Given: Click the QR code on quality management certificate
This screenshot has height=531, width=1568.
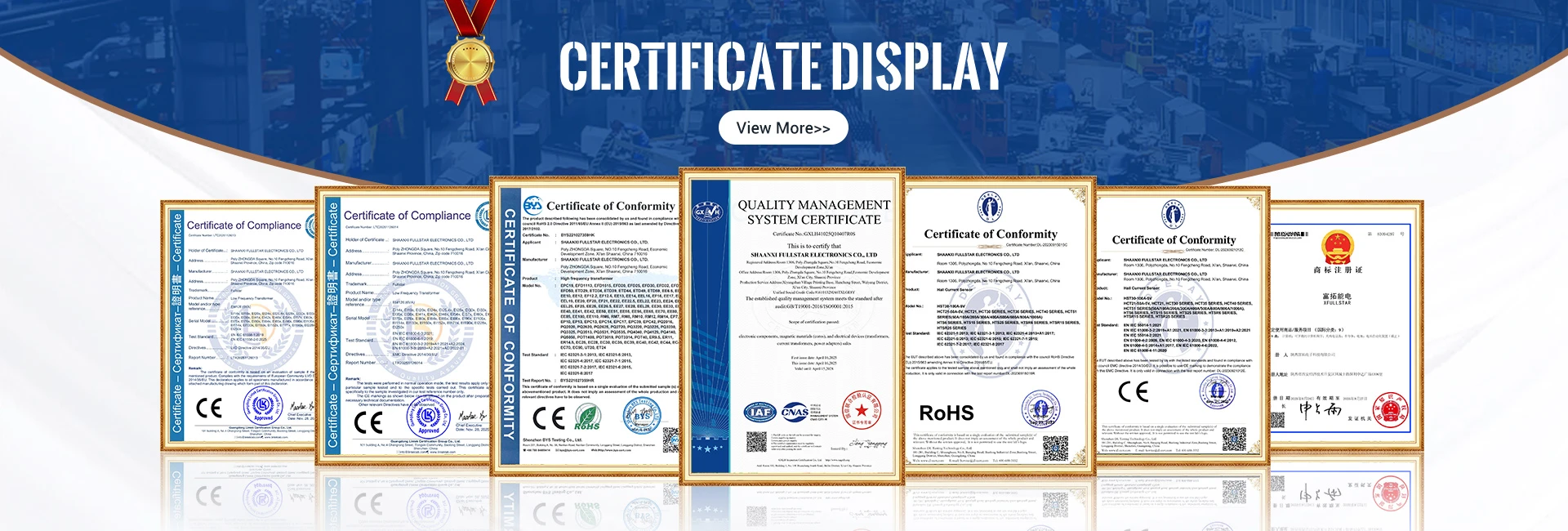Looking at the screenshot, I should coord(756,442).
